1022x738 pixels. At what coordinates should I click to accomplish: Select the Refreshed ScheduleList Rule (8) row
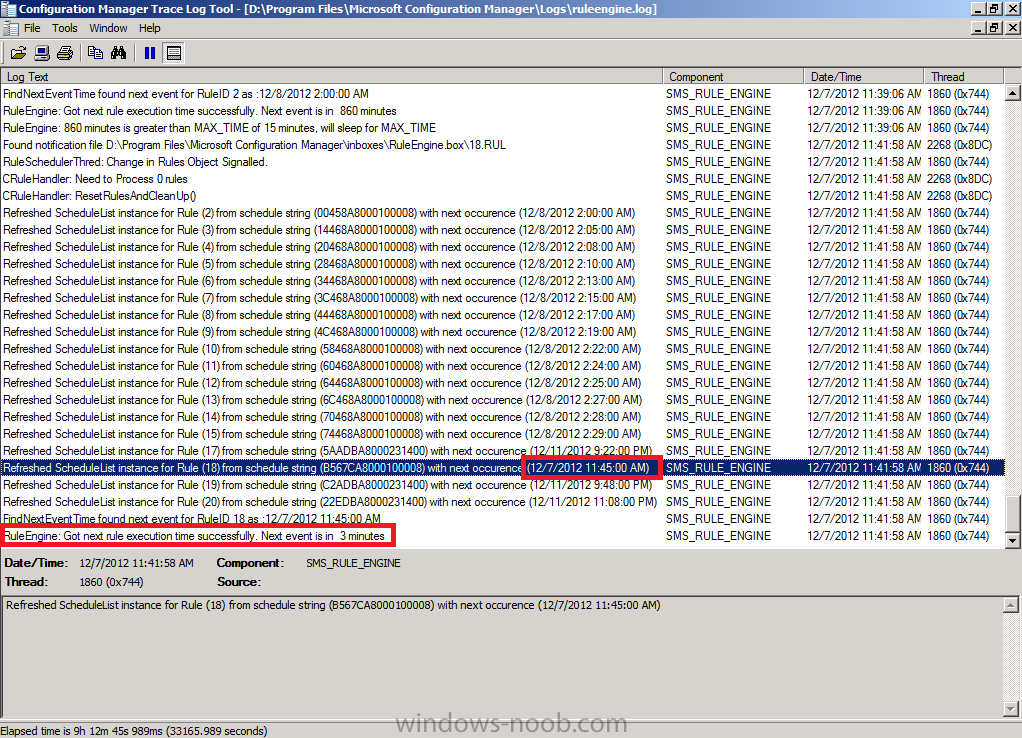click(x=503, y=314)
